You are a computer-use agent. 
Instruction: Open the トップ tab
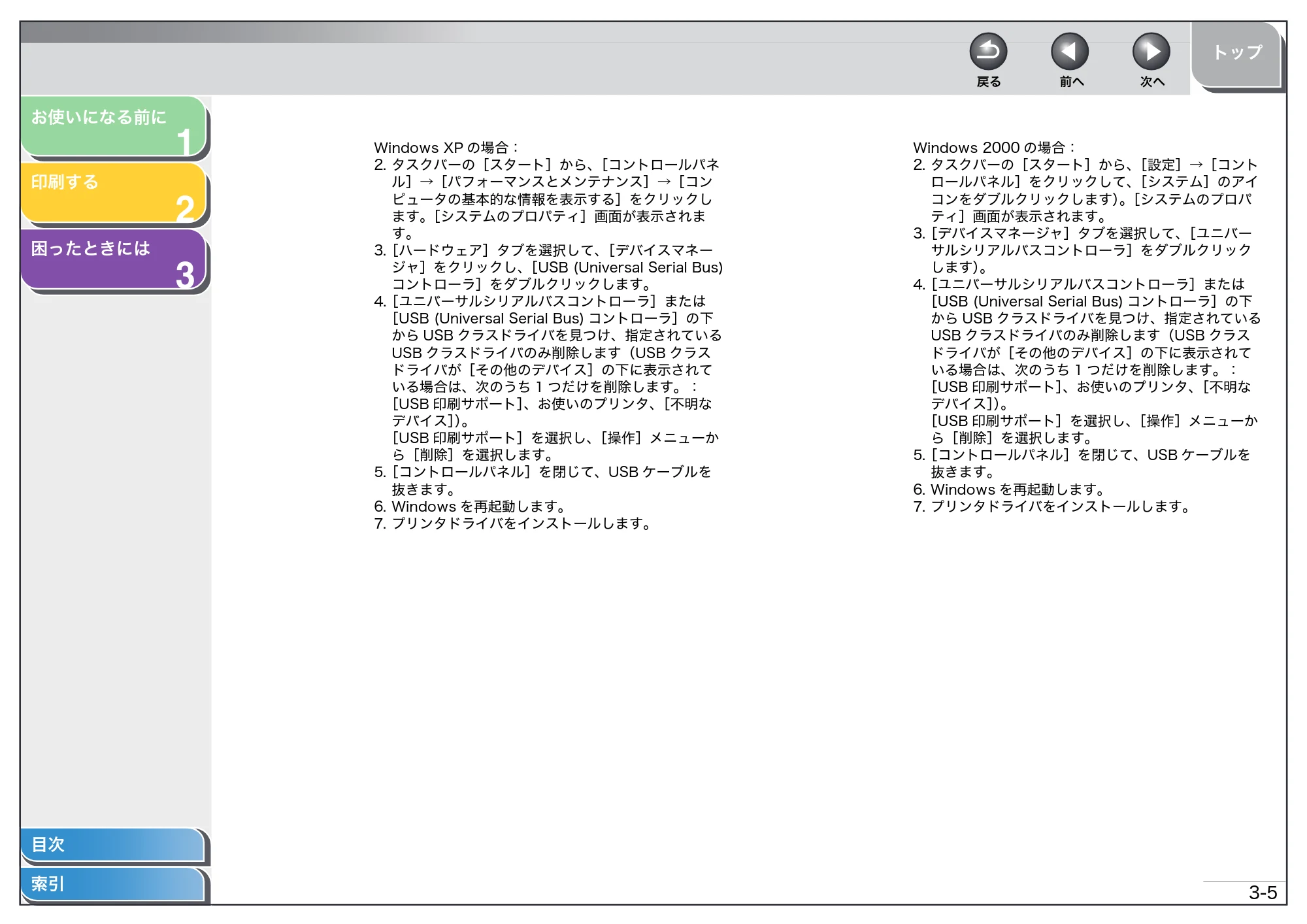pos(1237,55)
